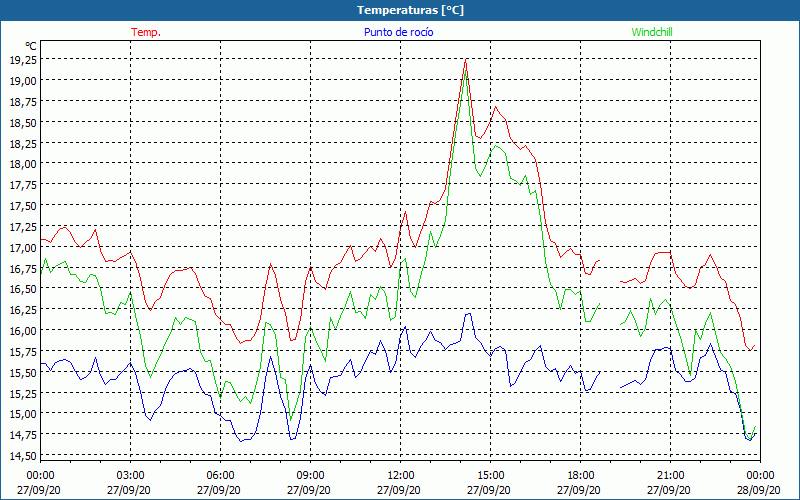Click the 15,00 y-axis value

(x=23, y=414)
